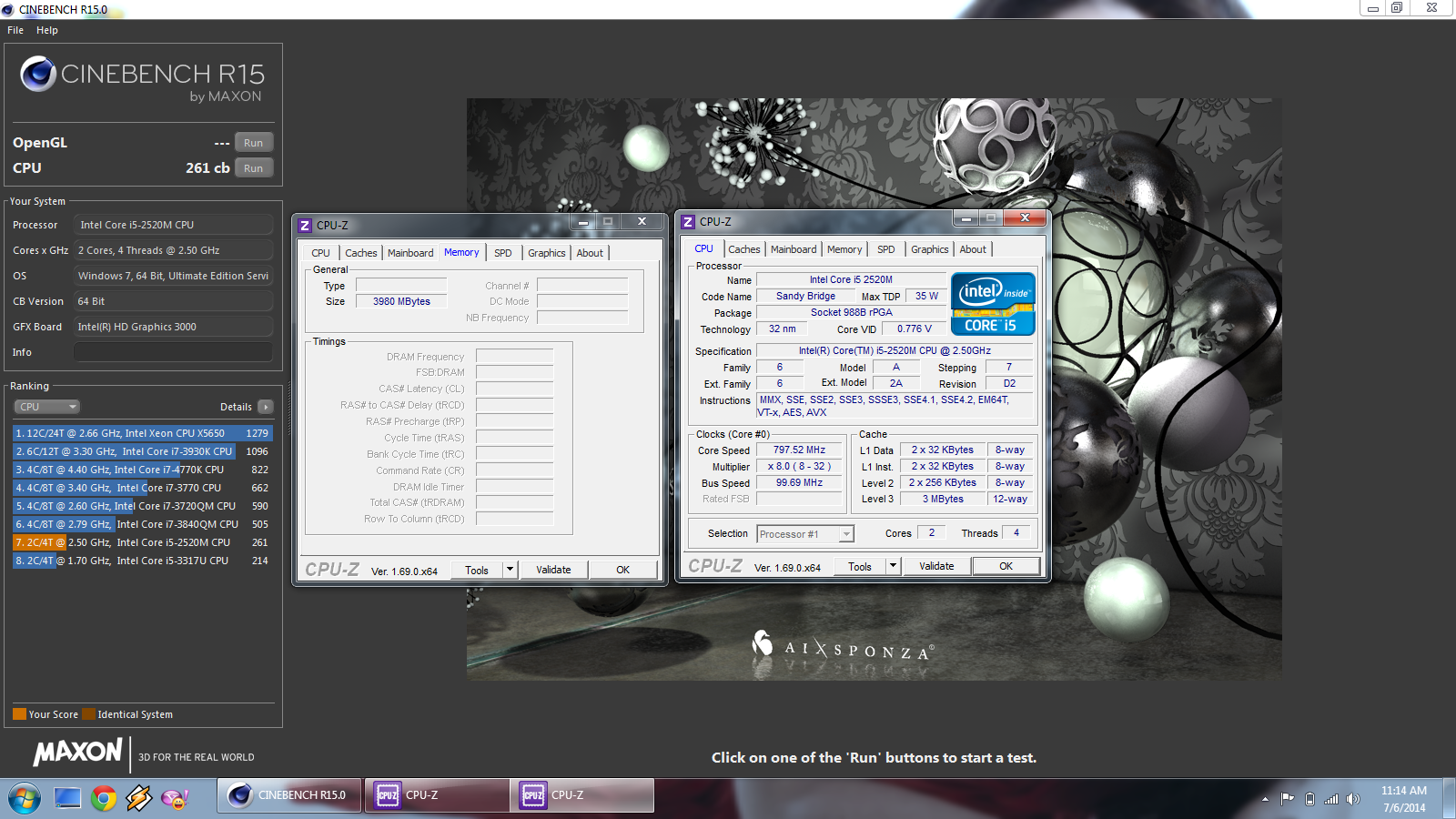Image resolution: width=1456 pixels, height=819 pixels.
Task: Click the Info input field in Your System
Action: click(x=173, y=352)
